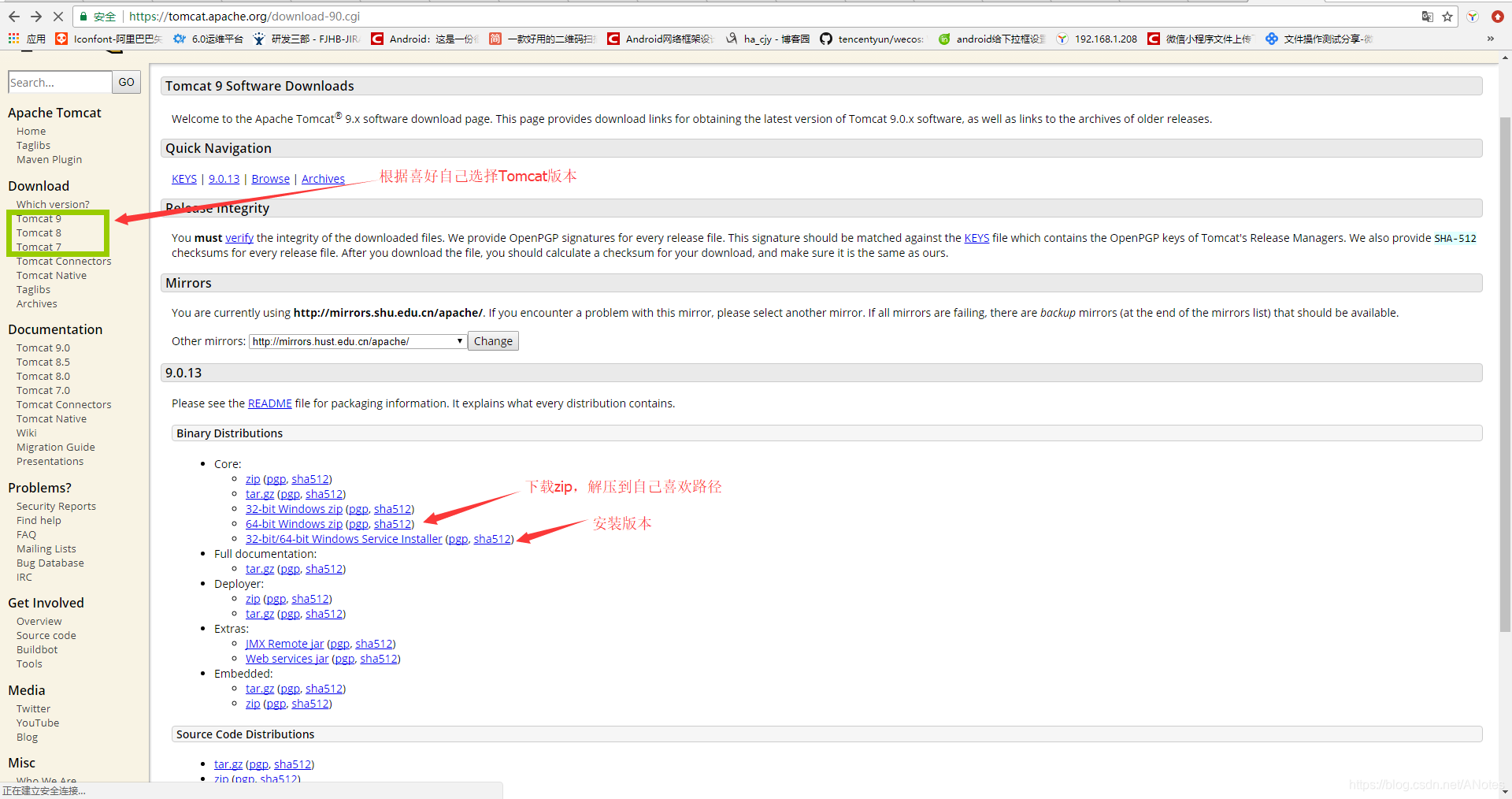Select Tomcat 8 under Download
The height and width of the screenshot is (799, 1512).
39,233
